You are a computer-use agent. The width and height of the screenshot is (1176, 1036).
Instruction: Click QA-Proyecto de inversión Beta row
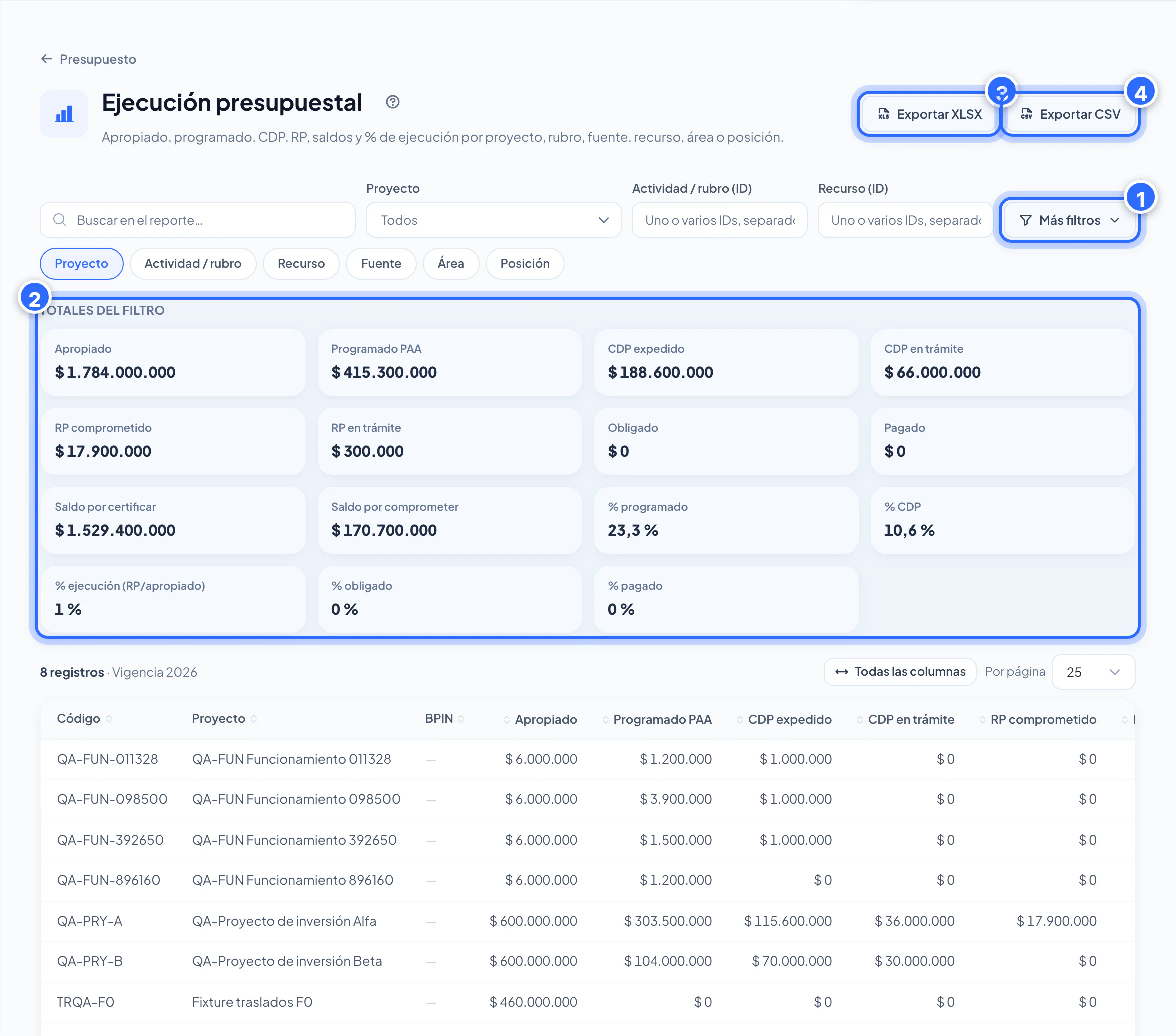click(287, 962)
